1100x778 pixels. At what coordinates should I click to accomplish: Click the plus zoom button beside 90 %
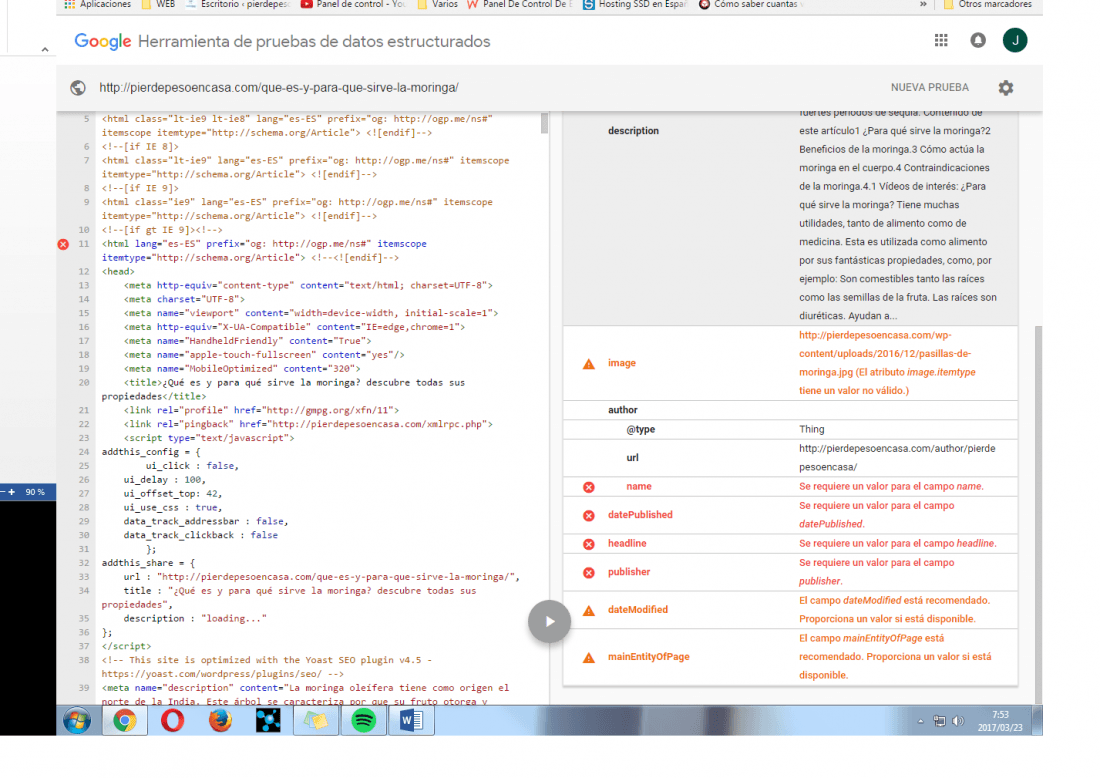[x=11, y=492]
